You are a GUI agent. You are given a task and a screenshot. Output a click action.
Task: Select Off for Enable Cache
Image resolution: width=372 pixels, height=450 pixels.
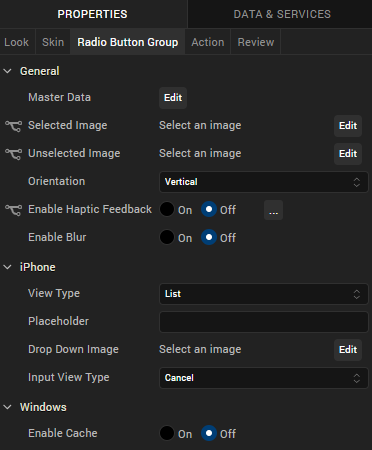209,433
